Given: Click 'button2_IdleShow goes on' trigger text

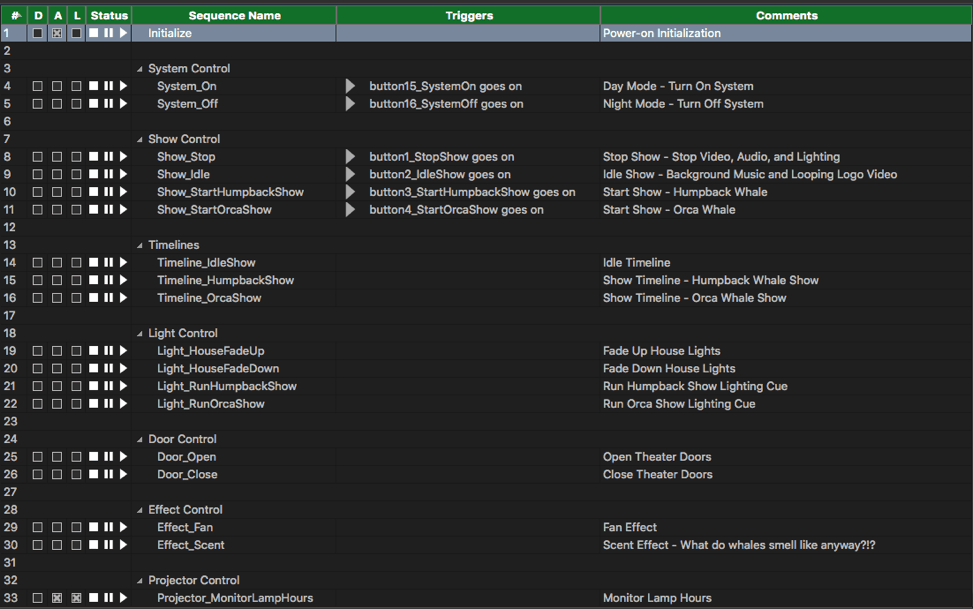Looking at the screenshot, I should pos(440,174).
